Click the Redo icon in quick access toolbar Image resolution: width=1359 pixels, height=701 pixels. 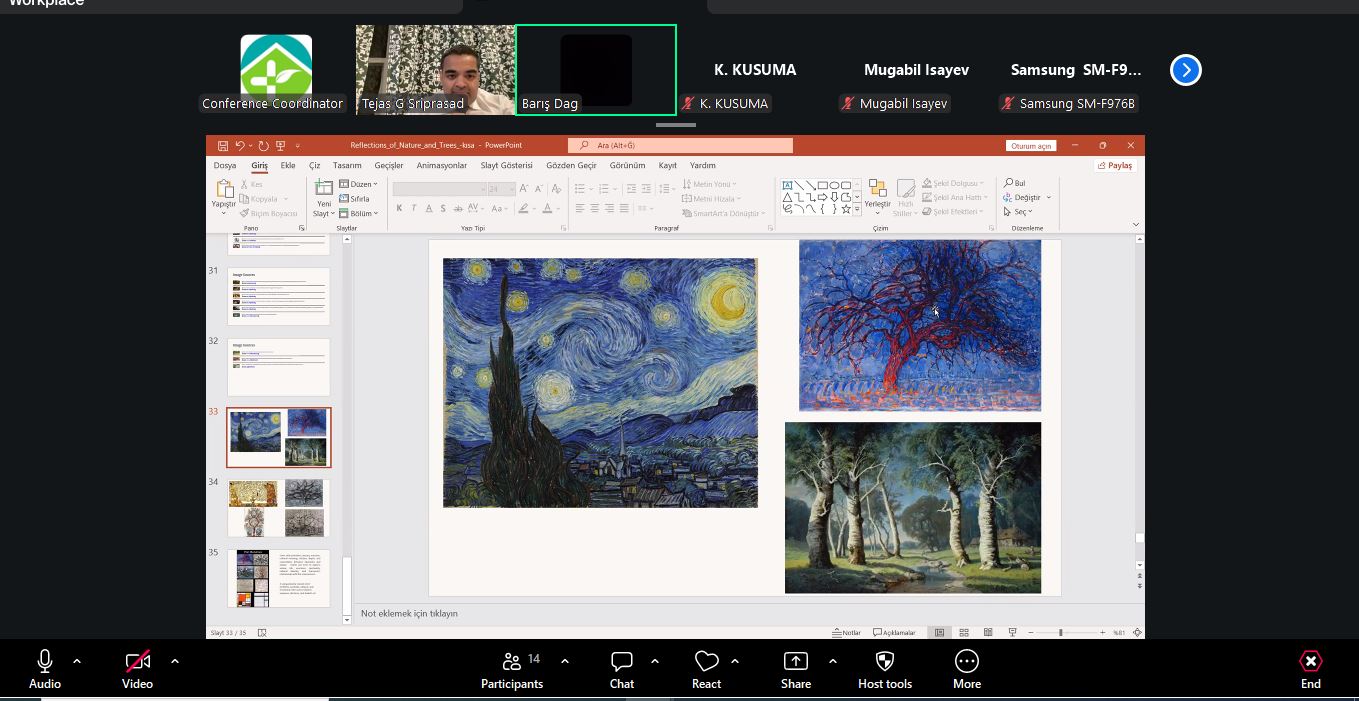(x=263, y=146)
